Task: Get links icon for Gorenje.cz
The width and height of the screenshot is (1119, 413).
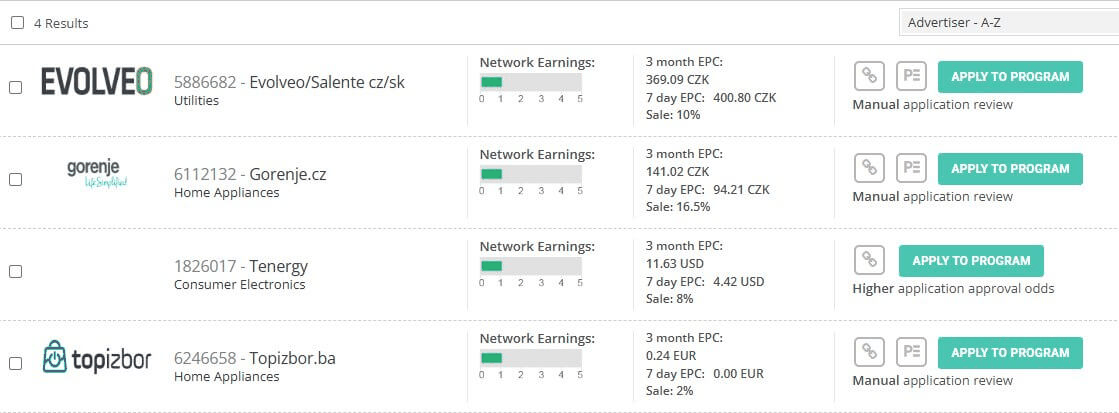Action: click(x=869, y=168)
